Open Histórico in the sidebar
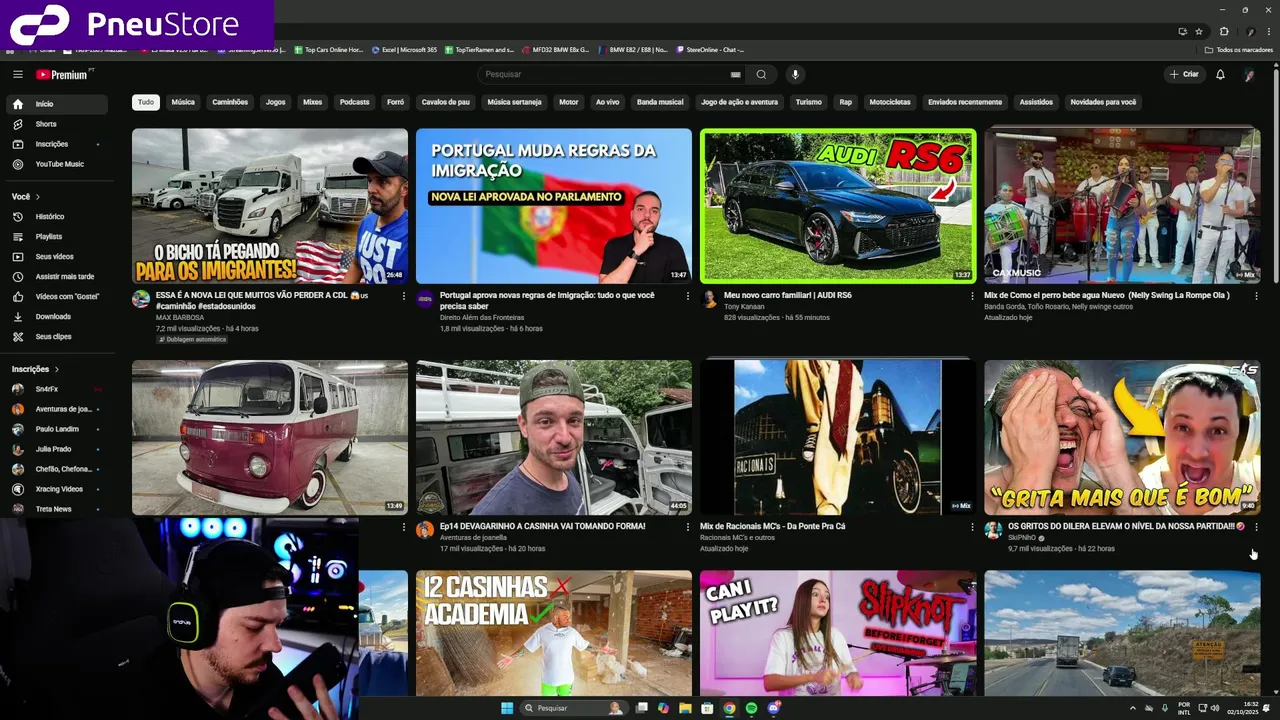 pos(58,216)
